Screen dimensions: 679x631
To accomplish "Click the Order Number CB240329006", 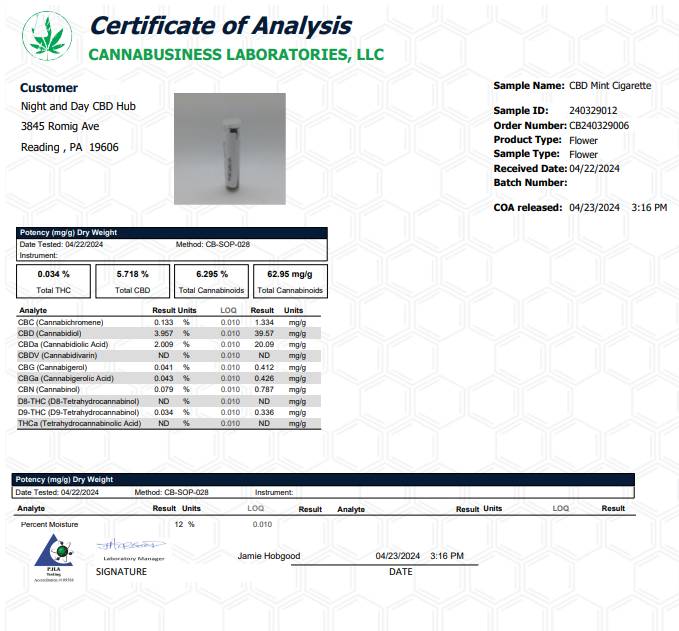I will tap(598, 126).
